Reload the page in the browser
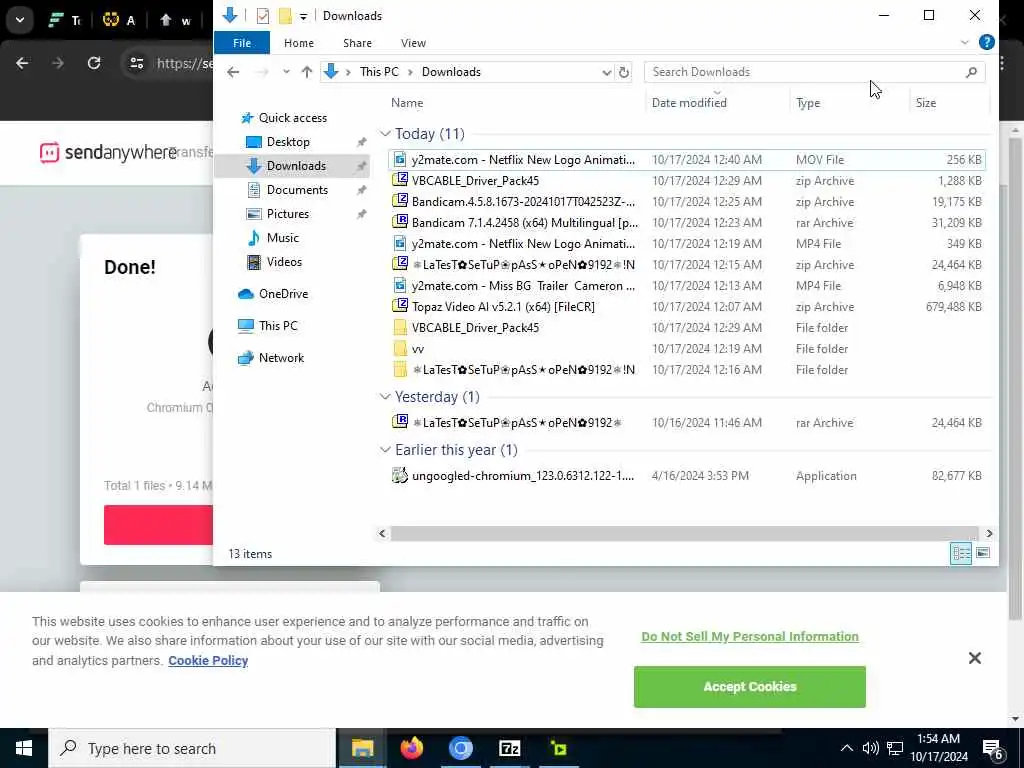 point(94,63)
